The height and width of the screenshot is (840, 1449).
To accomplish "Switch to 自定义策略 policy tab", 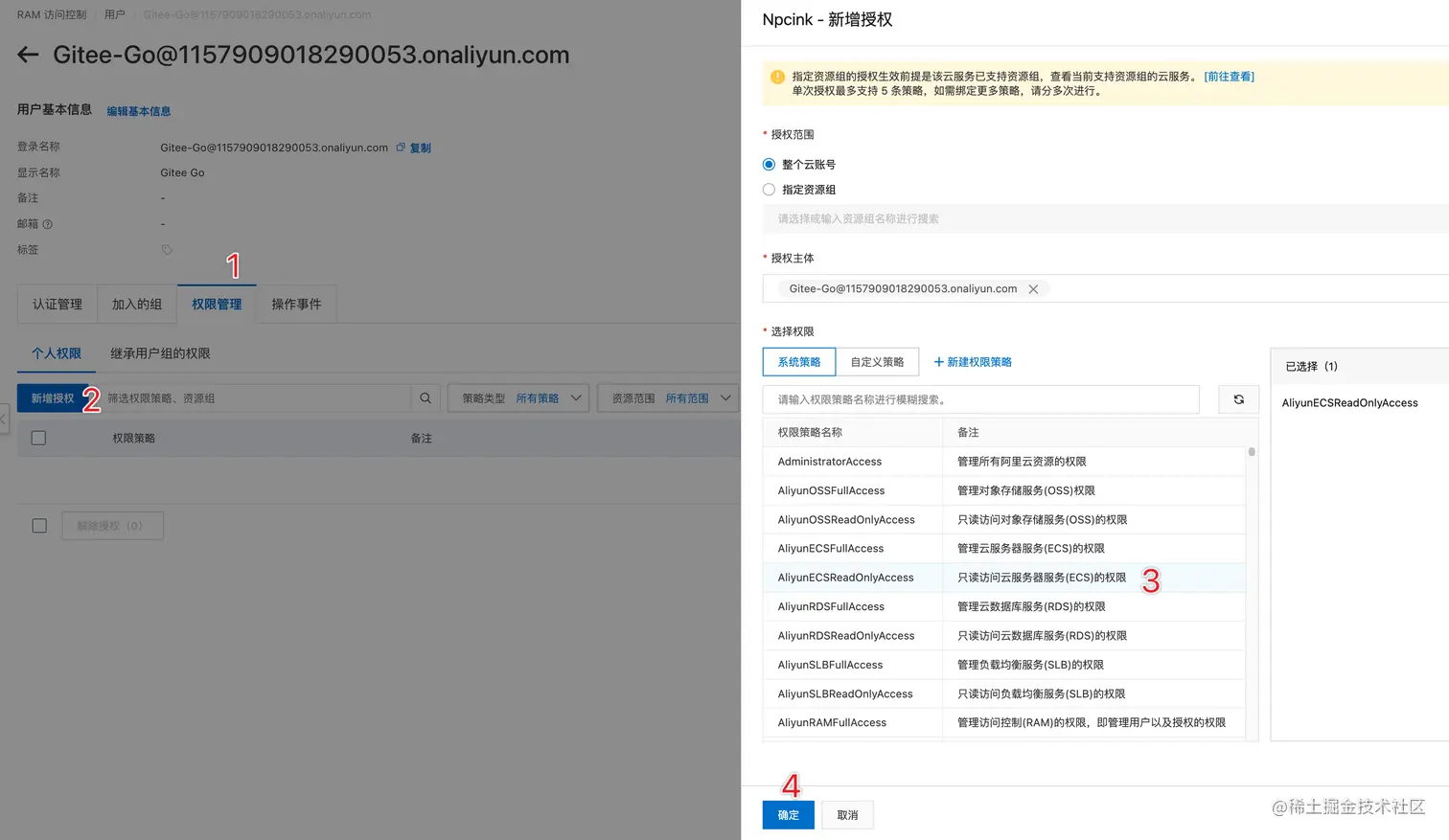I will coord(877,362).
